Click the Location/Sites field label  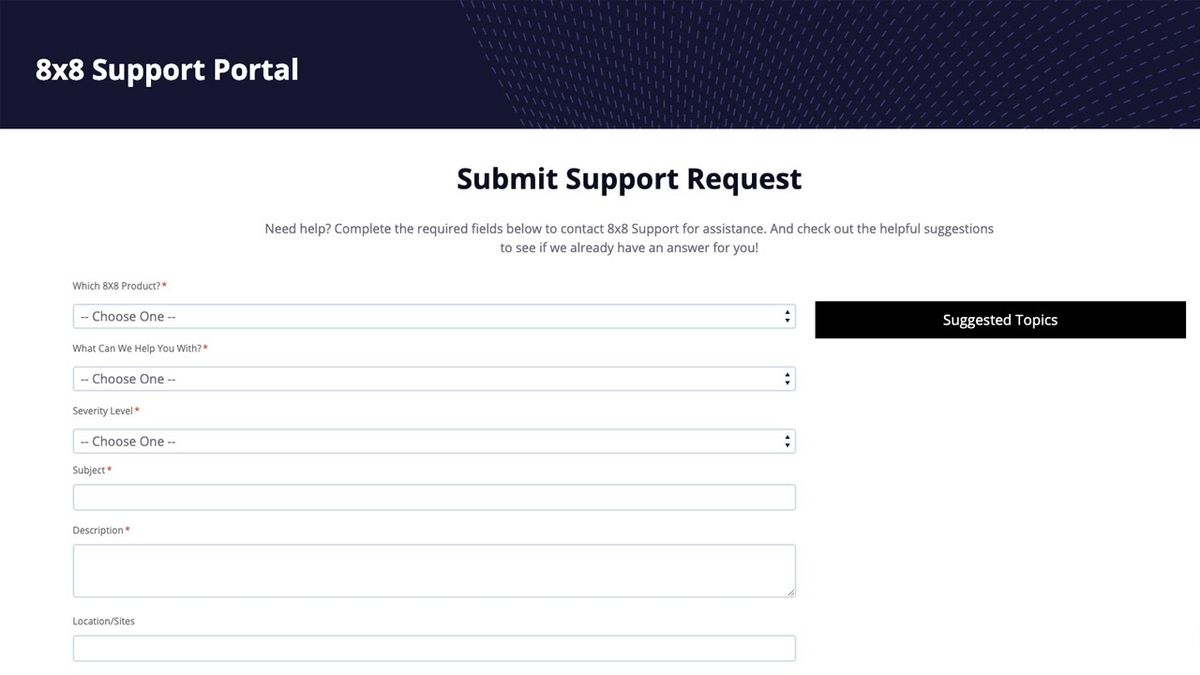tap(104, 621)
